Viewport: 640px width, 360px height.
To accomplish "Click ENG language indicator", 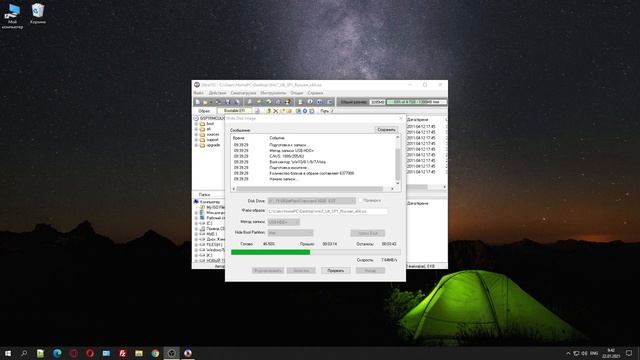I will tap(594, 353).
